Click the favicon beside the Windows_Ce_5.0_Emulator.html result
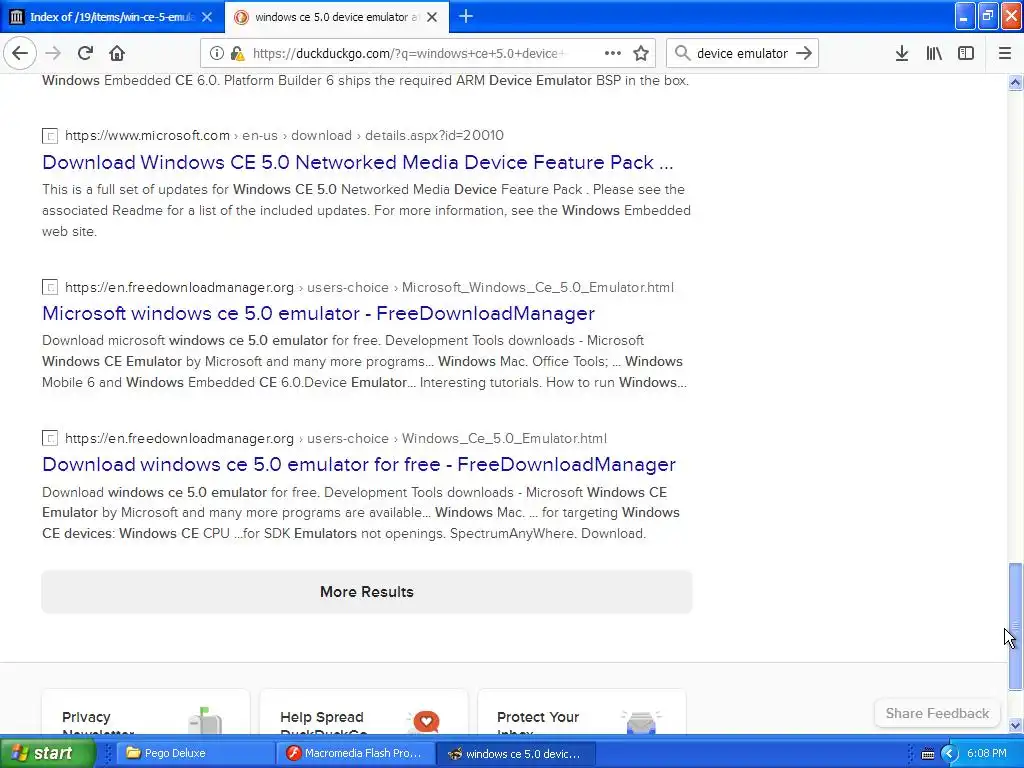 (x=50, y=438)
